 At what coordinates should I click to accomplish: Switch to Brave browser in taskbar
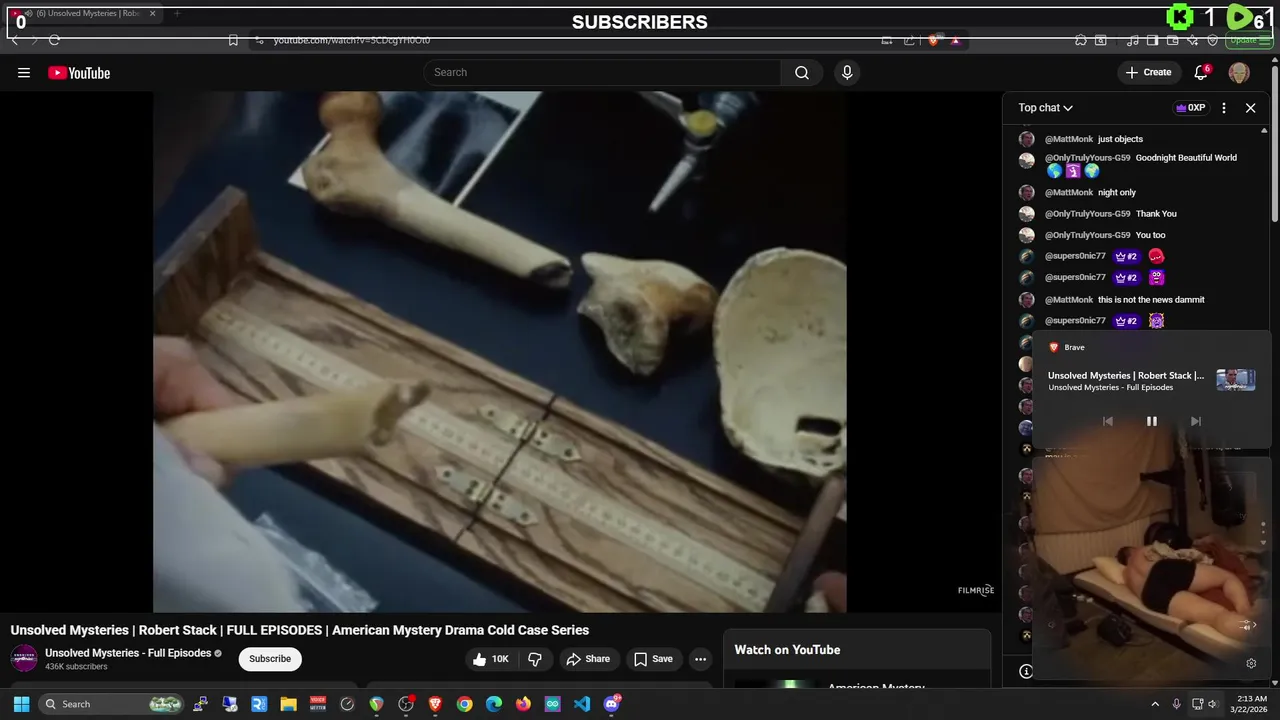tap(435, 704)
